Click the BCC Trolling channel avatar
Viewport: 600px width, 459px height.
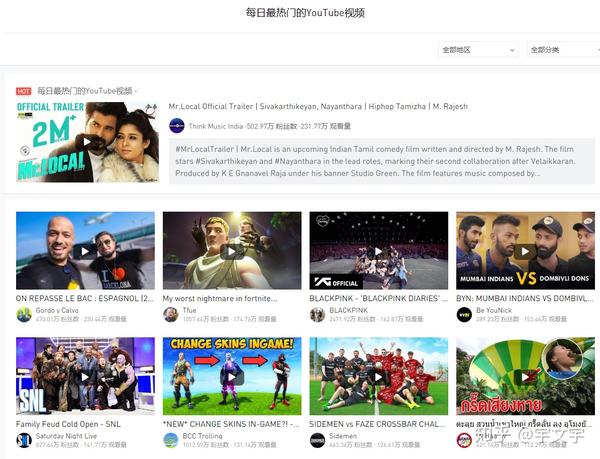click(x=171, y=440)
